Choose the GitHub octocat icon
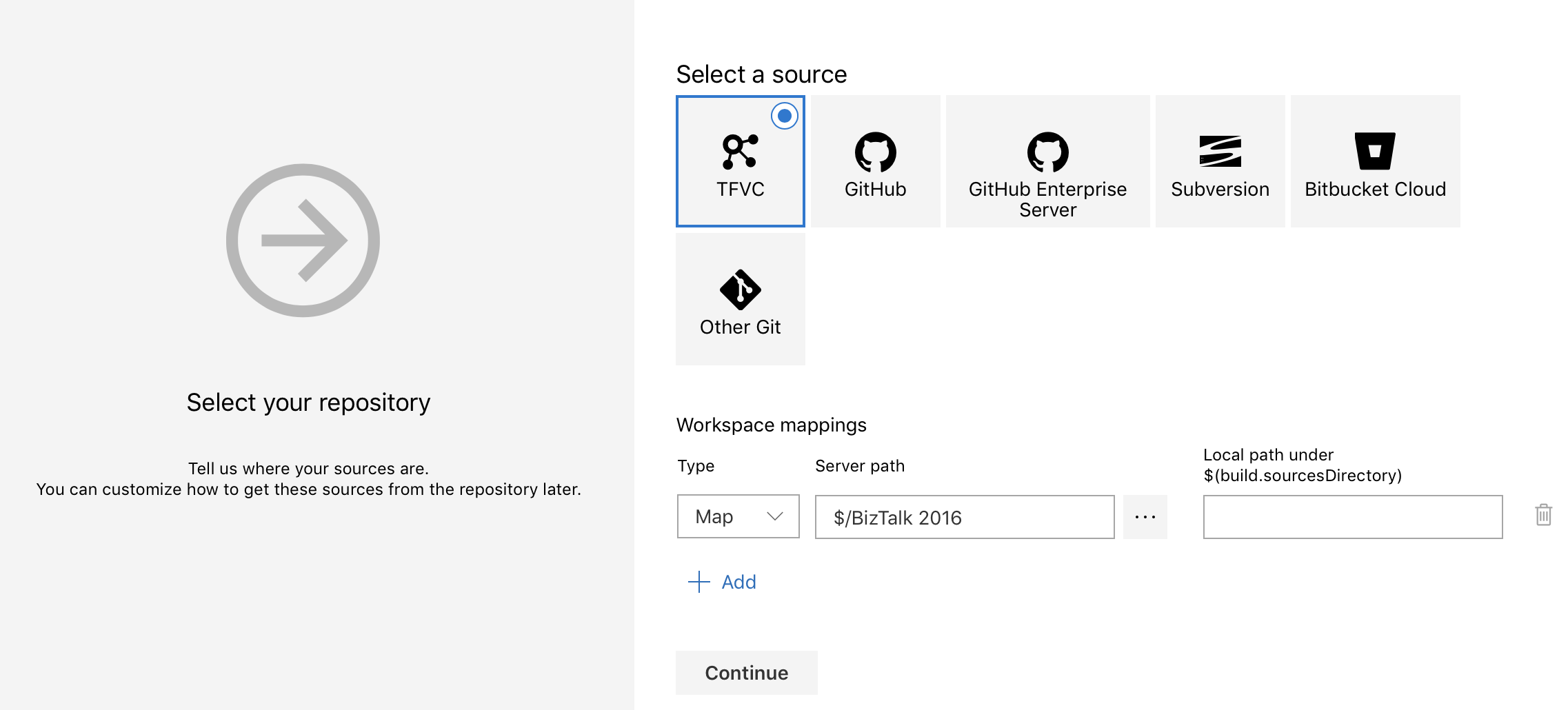Viewport: 1568px width, 710px height. click(875, 152)
